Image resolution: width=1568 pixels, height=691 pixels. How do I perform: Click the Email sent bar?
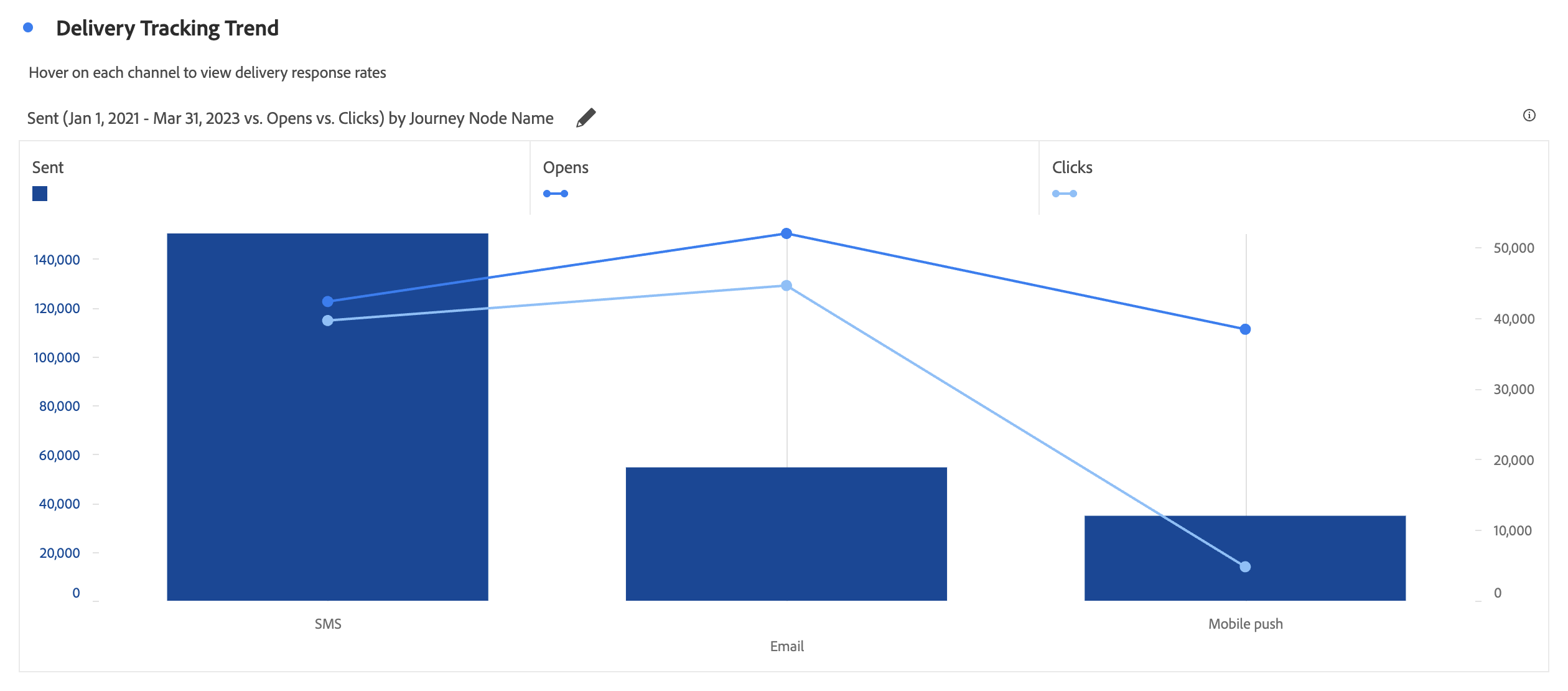[x=786, y=534]
